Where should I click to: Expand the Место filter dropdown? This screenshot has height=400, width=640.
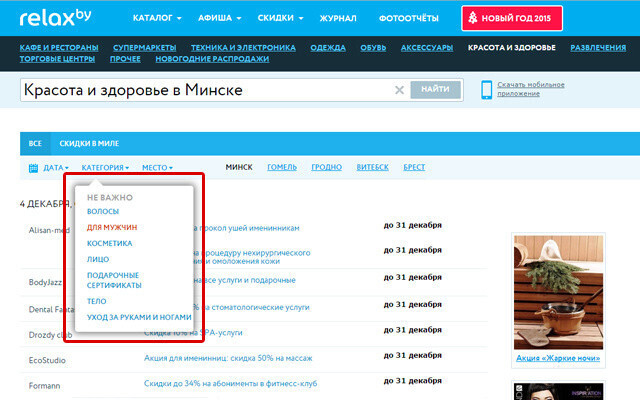point(157,168)
